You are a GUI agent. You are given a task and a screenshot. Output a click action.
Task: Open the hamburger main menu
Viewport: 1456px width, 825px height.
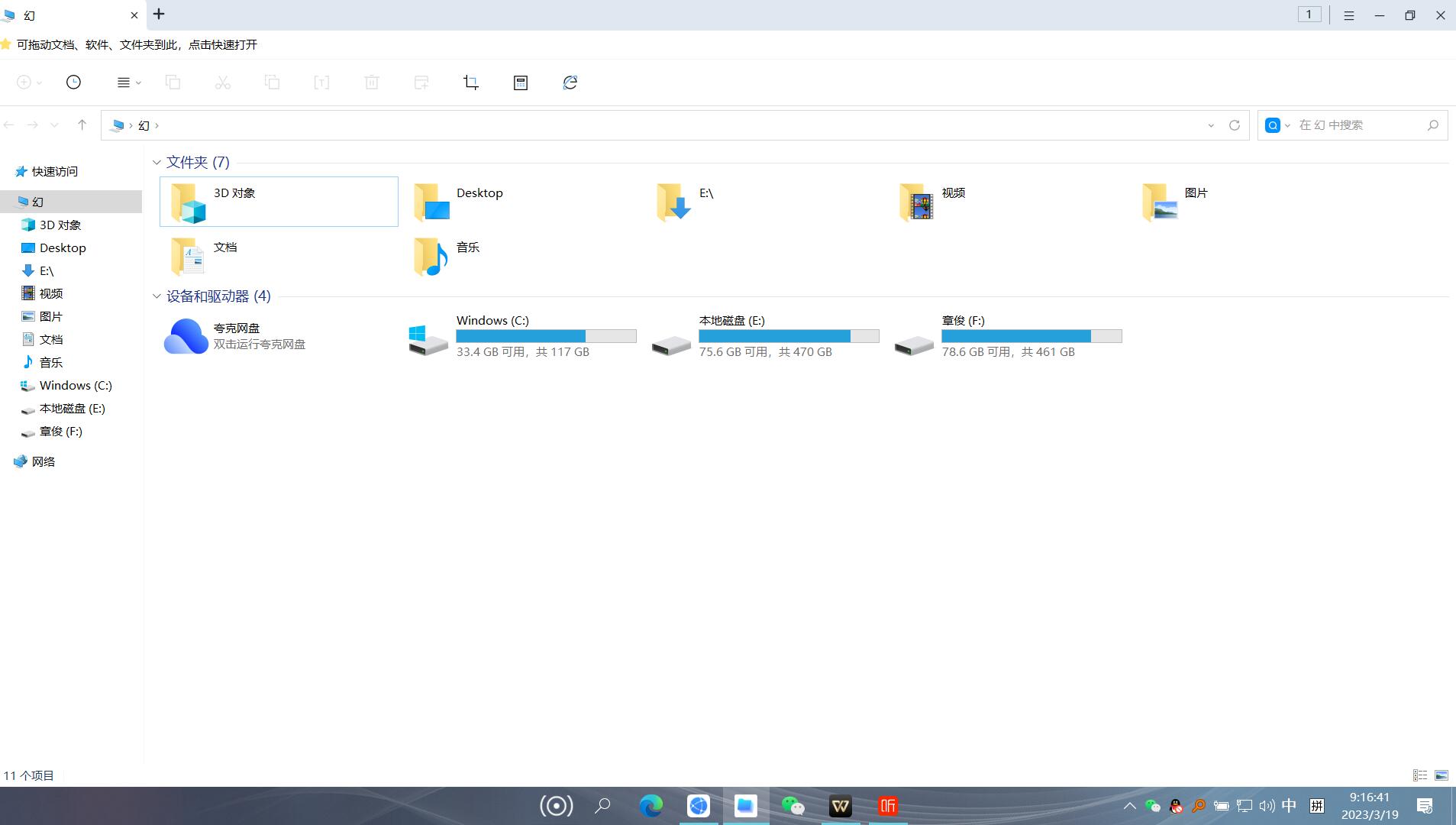point(1349,15)
